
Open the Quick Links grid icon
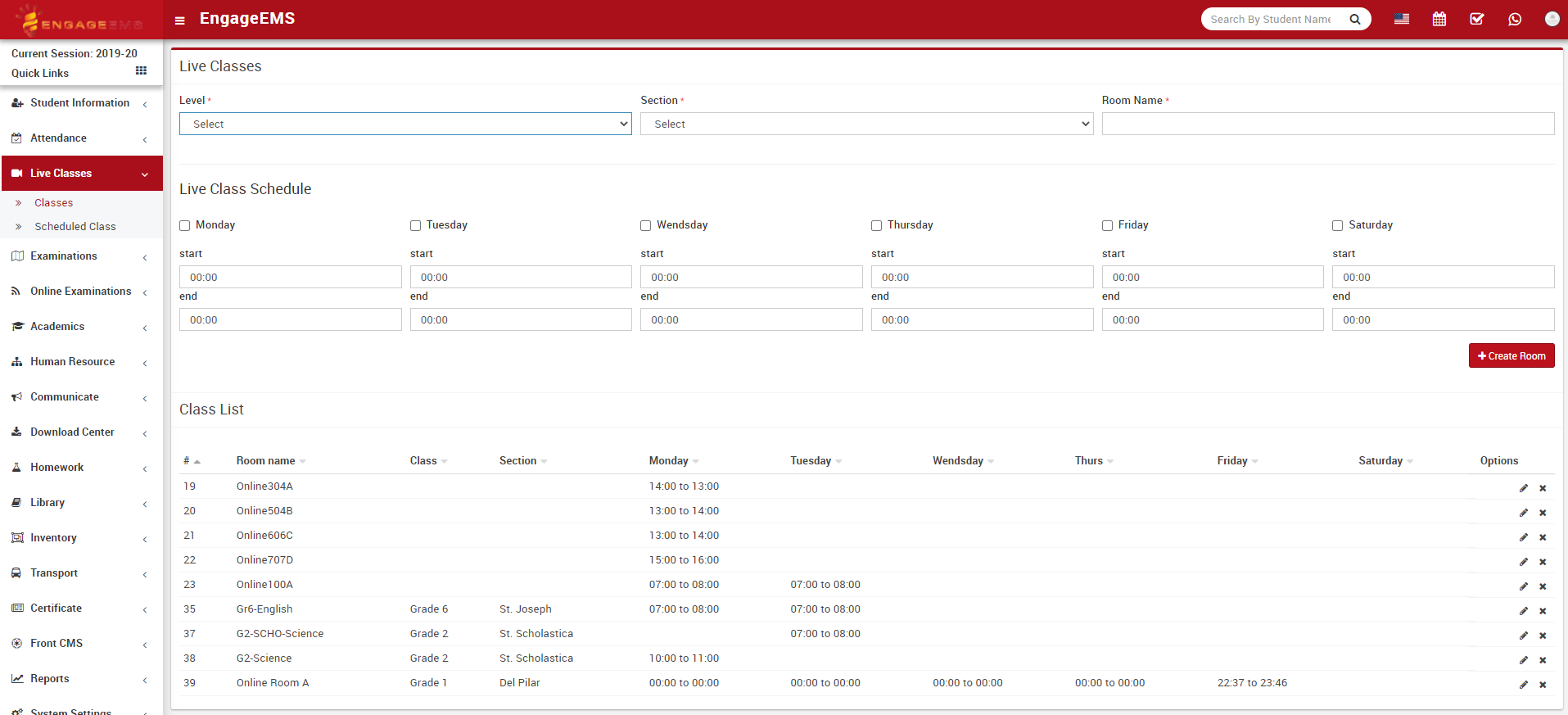[x=141, y=71]
